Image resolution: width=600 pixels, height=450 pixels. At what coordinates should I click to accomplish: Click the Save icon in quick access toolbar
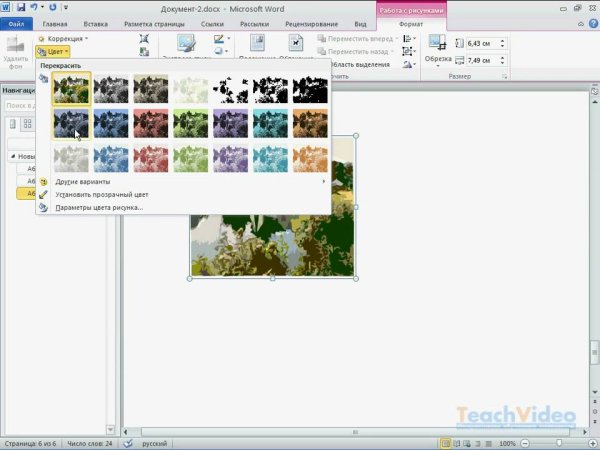(x=20, y=7)
